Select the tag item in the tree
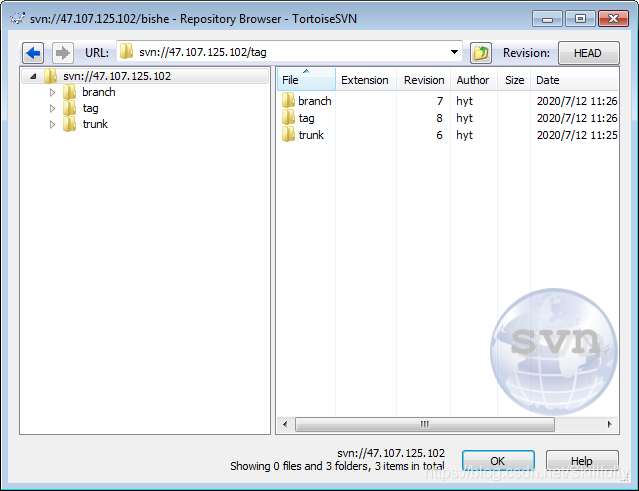 90,108
